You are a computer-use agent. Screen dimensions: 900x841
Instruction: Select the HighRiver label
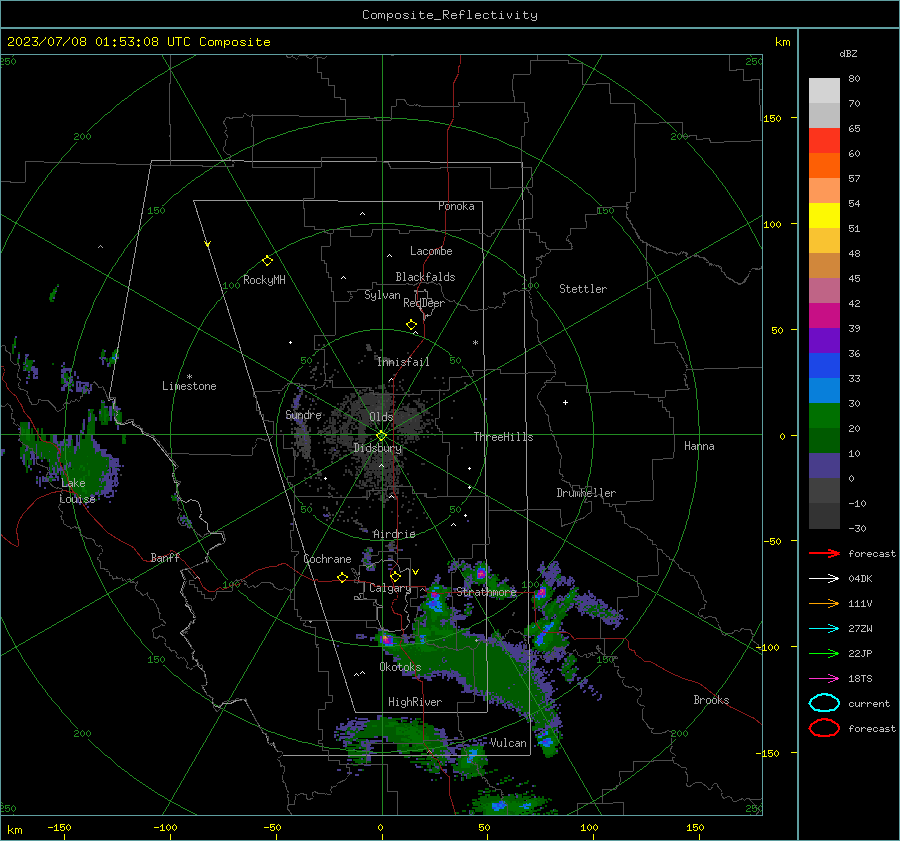[x=415, y=702]
